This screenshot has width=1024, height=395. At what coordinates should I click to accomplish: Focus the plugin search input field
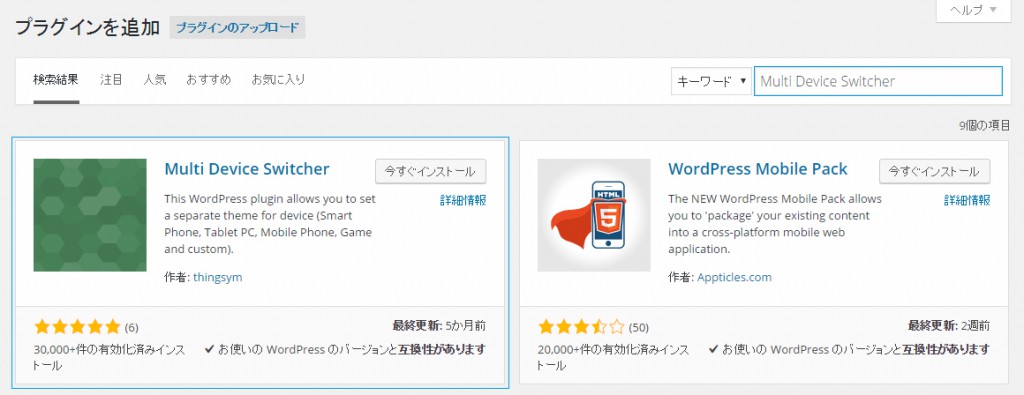coord(878,82)
